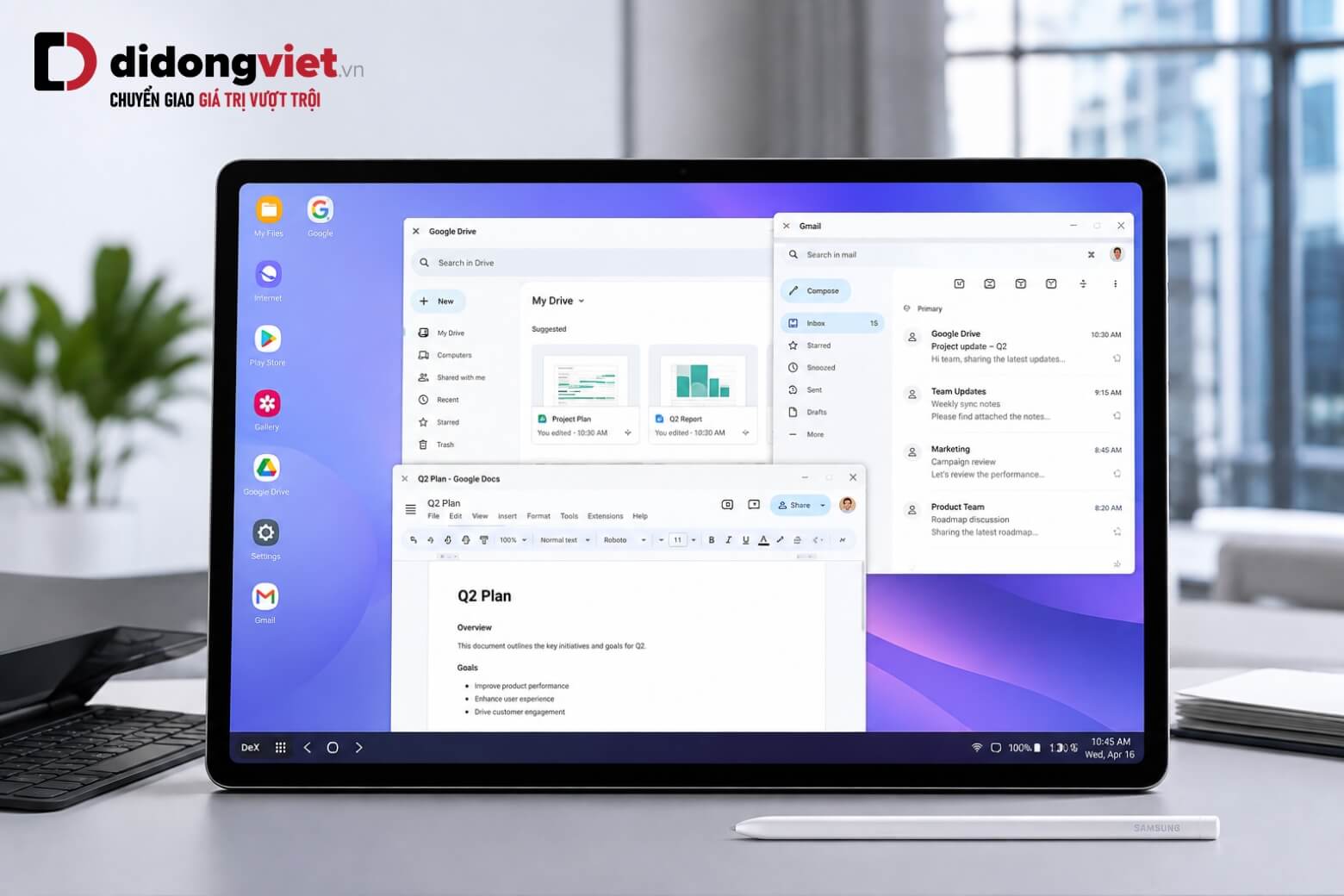
Task: Toggle bold formatting in Docs
Action: (x=712, y=540)
